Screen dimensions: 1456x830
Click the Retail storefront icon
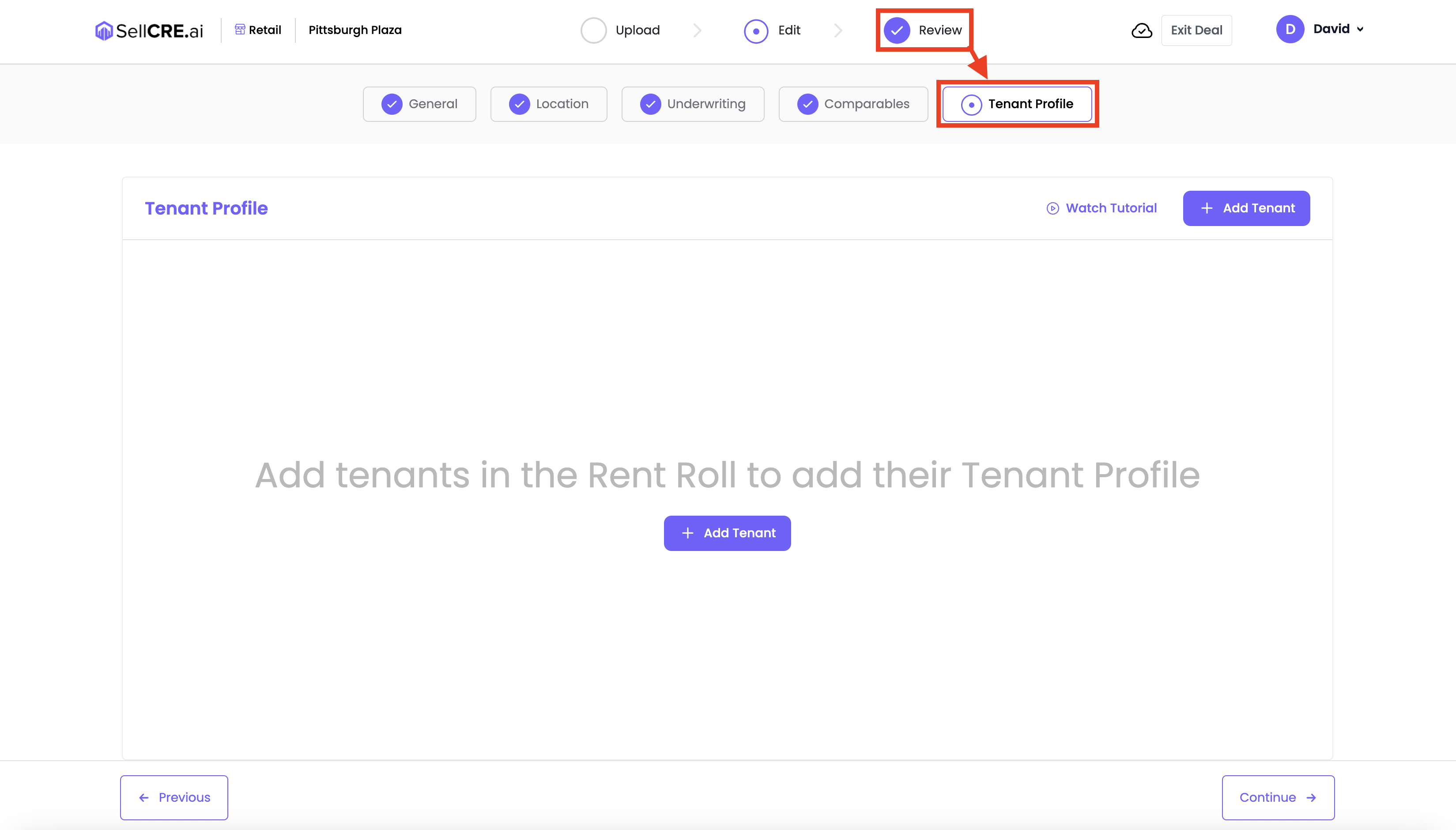tap(240, 30)
